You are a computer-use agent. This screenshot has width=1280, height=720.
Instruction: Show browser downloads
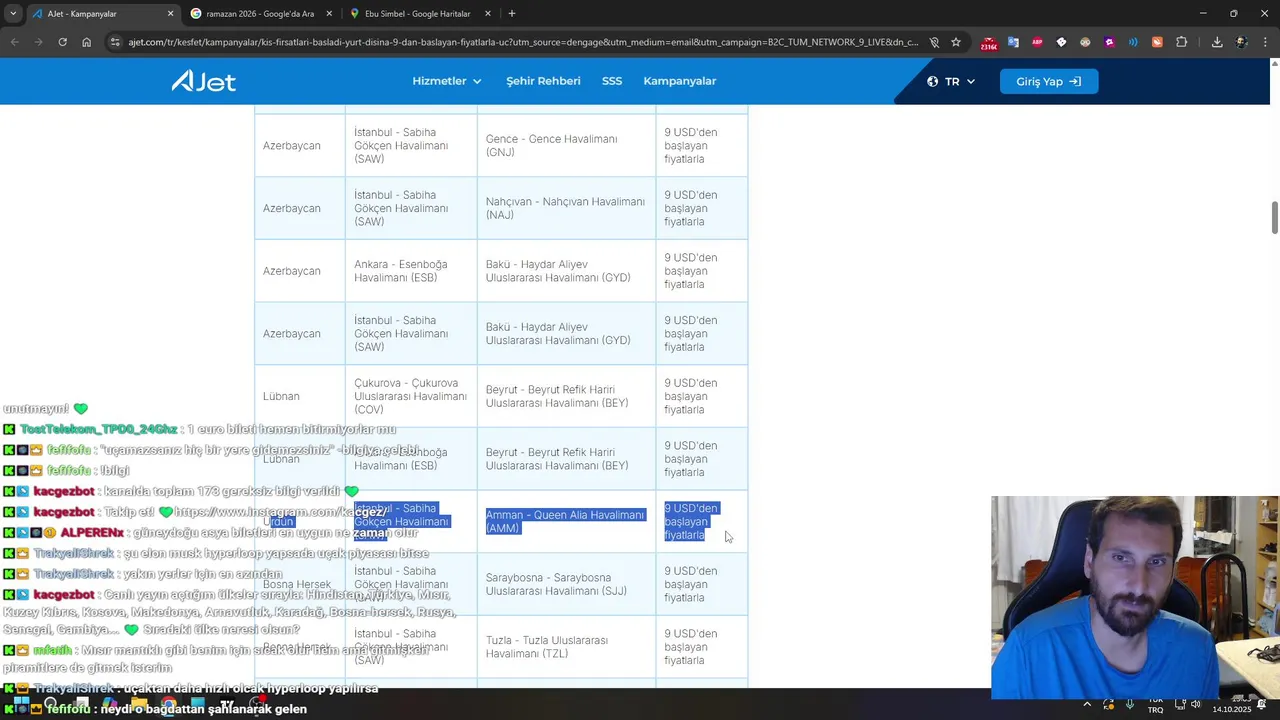[x=1217, y=42]
